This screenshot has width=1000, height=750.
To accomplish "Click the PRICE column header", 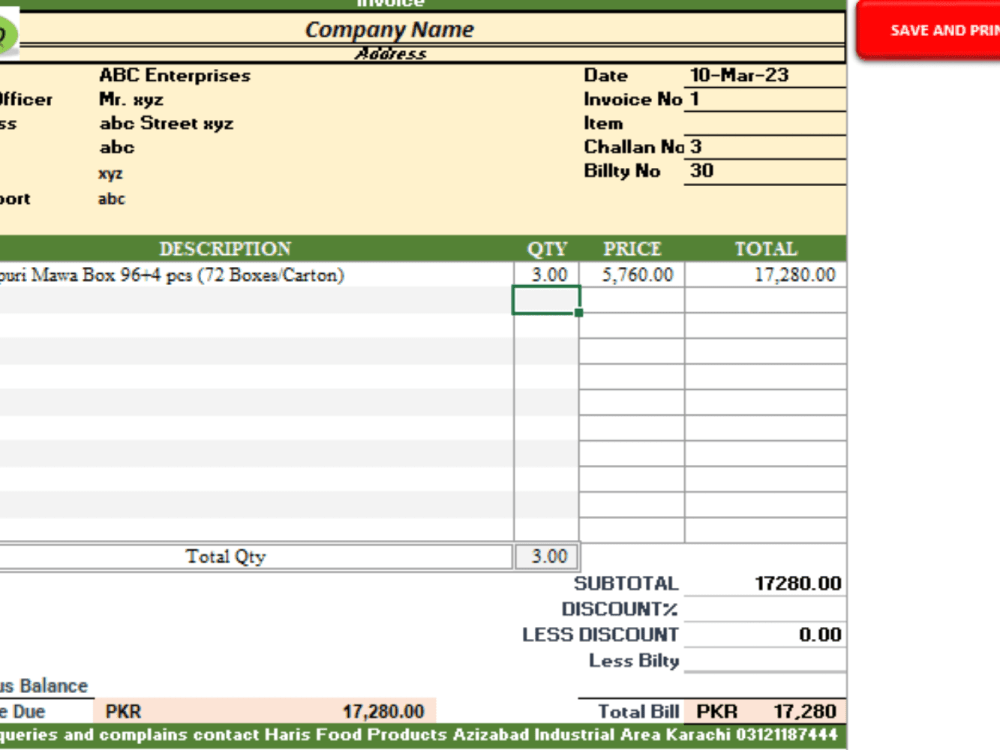I will 632,249.
